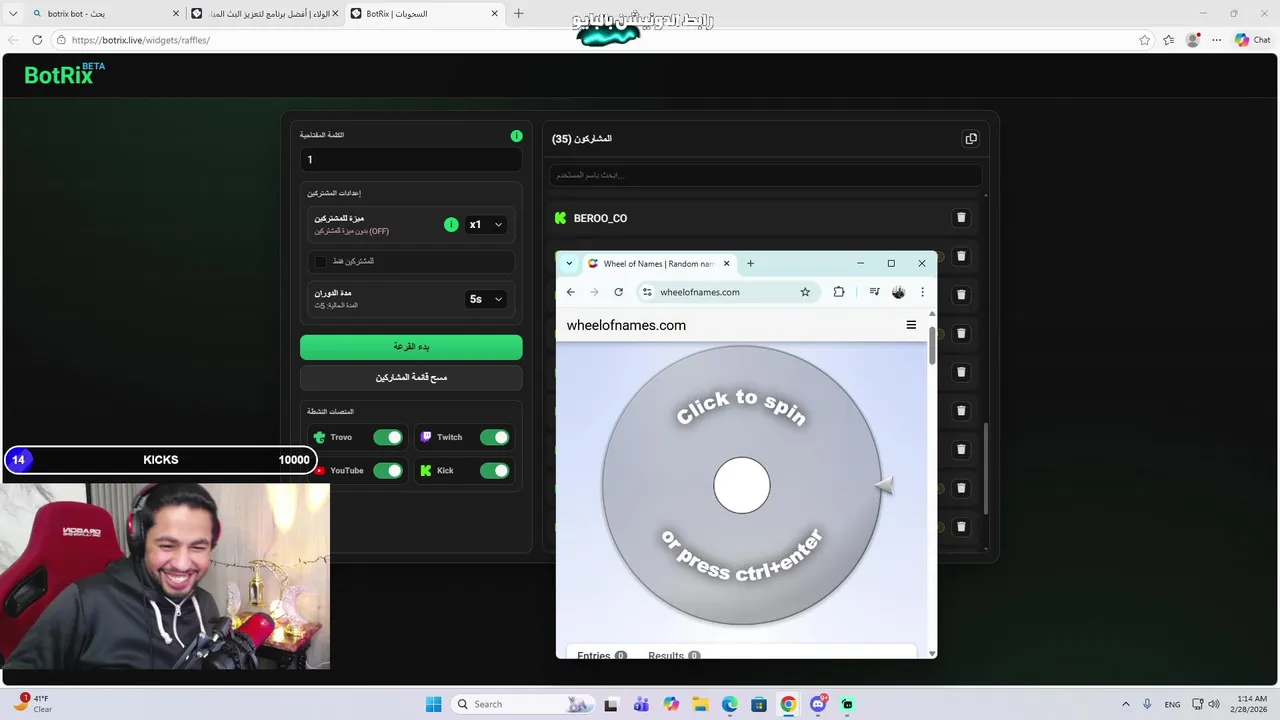Go back in Wheel of Names window
1280x720 pixels.
pos(570,292)
